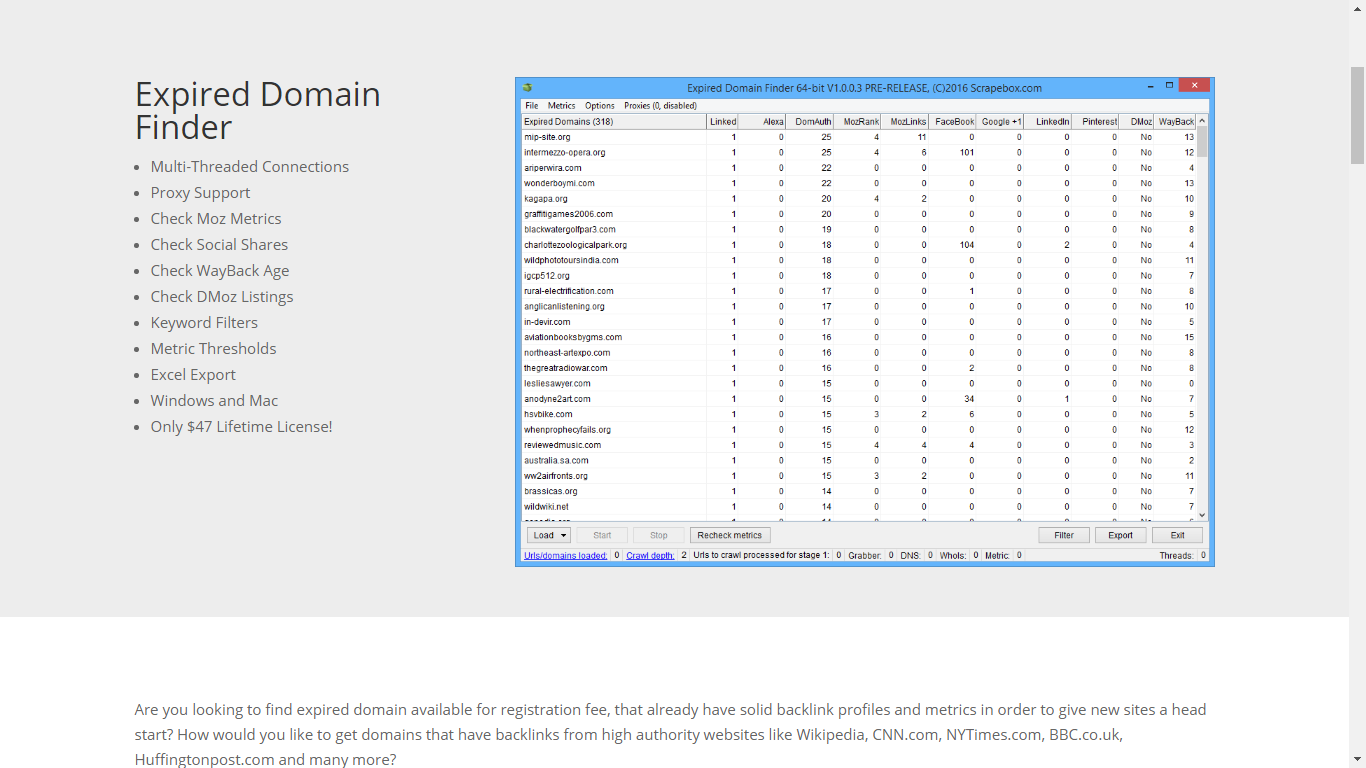Click the Check Moz Metrics bullet text
The image size is (1366, 768).
point(216,218)
